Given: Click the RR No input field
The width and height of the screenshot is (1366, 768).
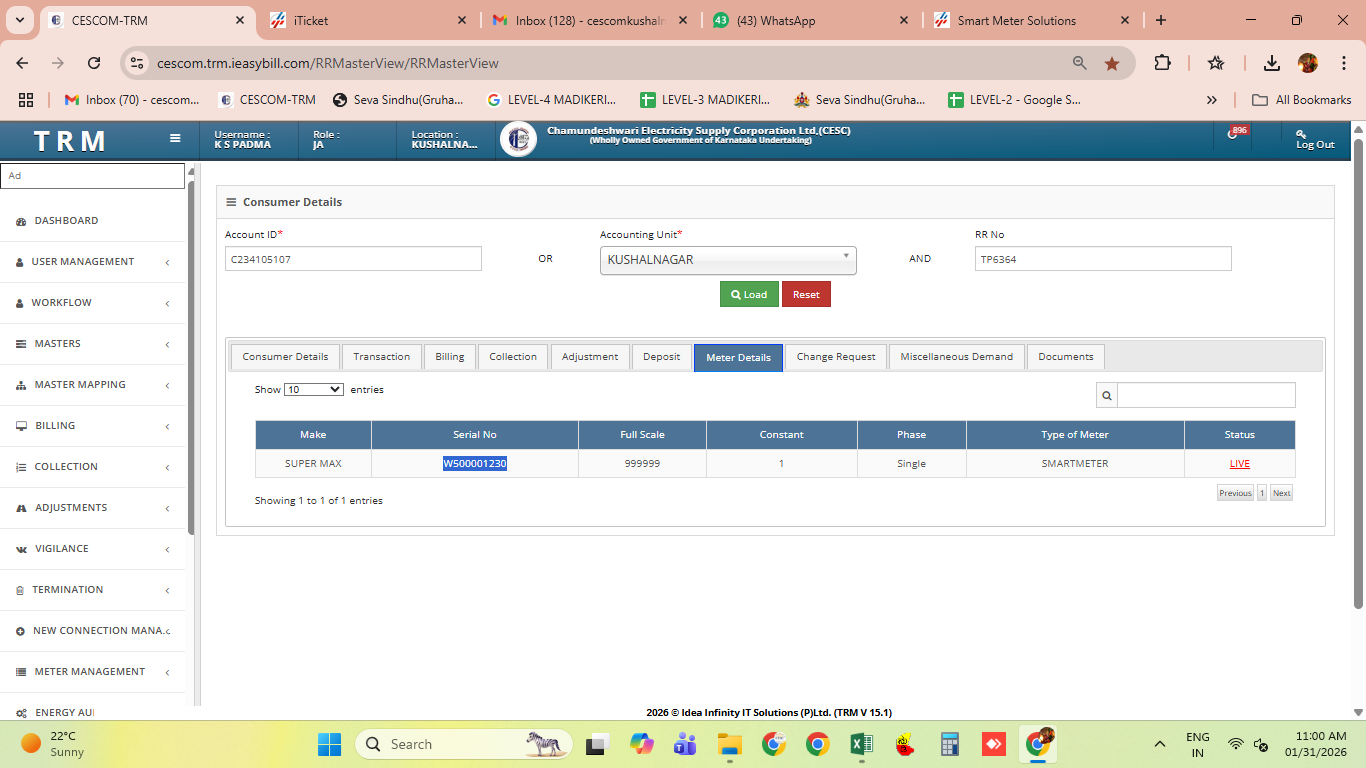Looking at the screenshot, I should point(1103,259).
